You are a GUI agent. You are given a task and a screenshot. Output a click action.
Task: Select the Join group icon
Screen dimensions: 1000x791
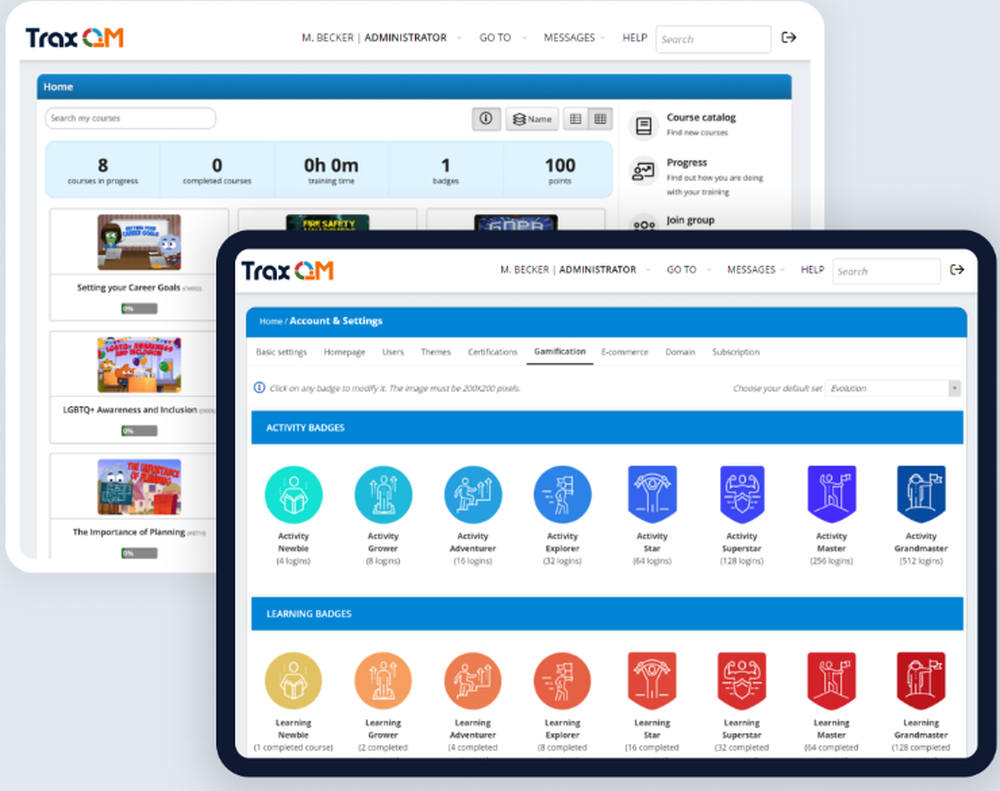643,226
